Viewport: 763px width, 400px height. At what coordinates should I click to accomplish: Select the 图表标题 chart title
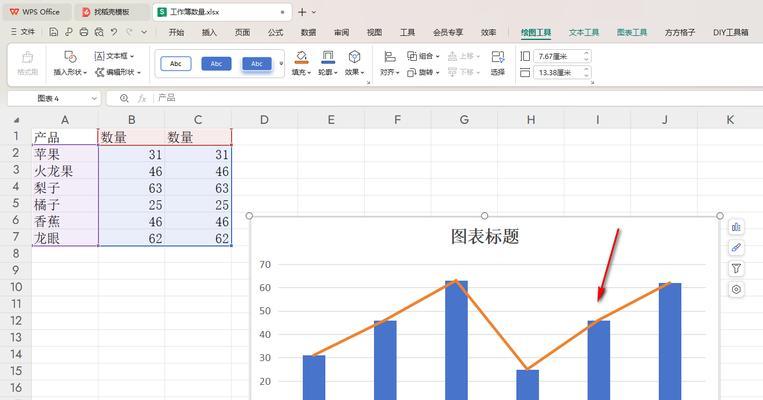click(485, 236)
